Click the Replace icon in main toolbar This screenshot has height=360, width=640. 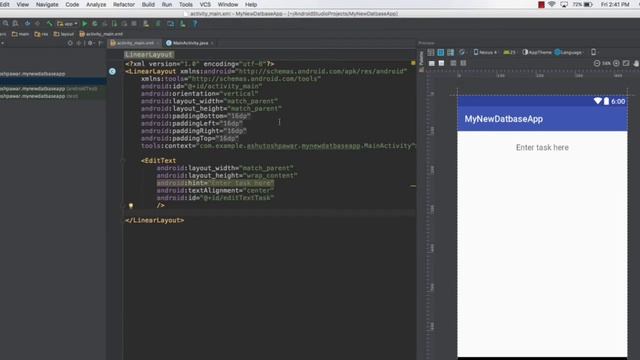coord(16,24)
